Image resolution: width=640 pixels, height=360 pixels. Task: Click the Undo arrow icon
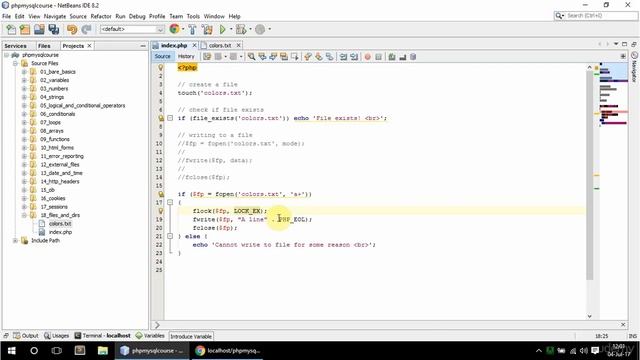[72, 29]
